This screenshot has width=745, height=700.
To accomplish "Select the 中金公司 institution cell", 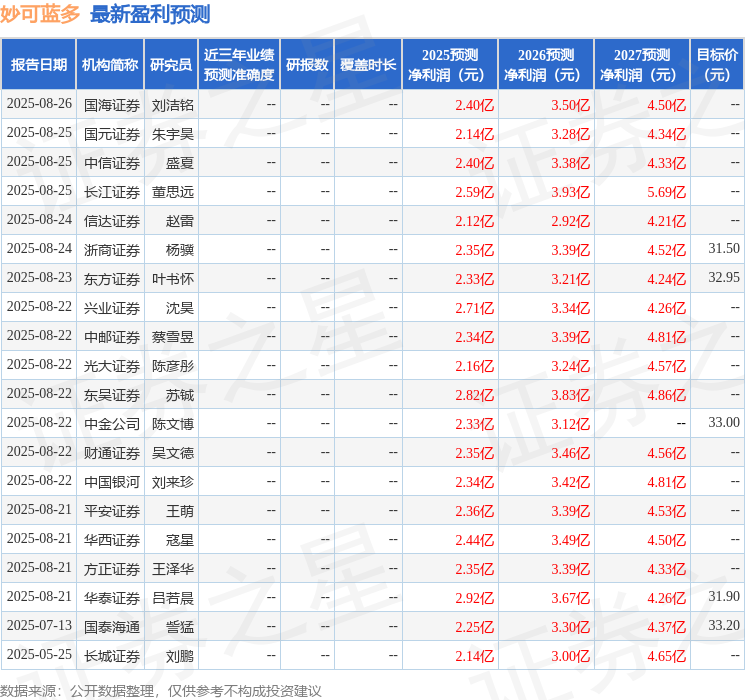I will click(112, 424).
